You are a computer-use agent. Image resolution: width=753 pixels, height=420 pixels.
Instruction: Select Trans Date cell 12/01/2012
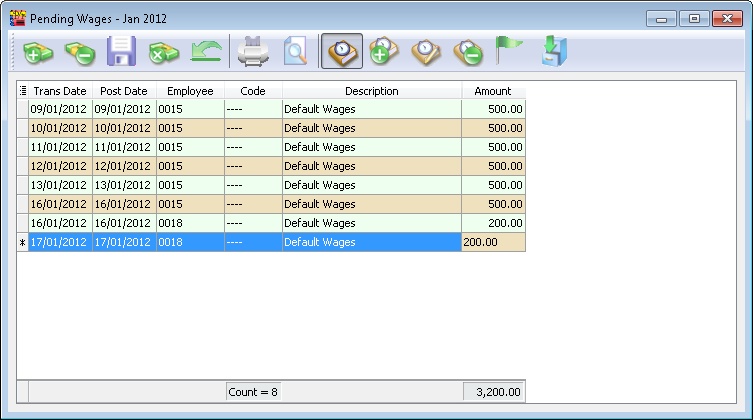(x=60, y=166)
